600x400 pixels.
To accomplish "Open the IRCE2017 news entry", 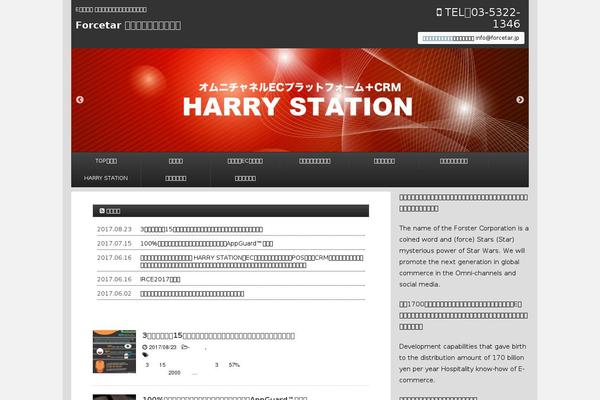I will pyautogui.click(x=160, y=279).
